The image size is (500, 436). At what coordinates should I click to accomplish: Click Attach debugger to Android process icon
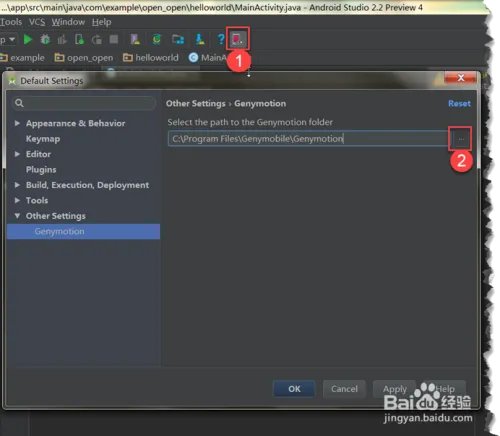pos(79,40)
